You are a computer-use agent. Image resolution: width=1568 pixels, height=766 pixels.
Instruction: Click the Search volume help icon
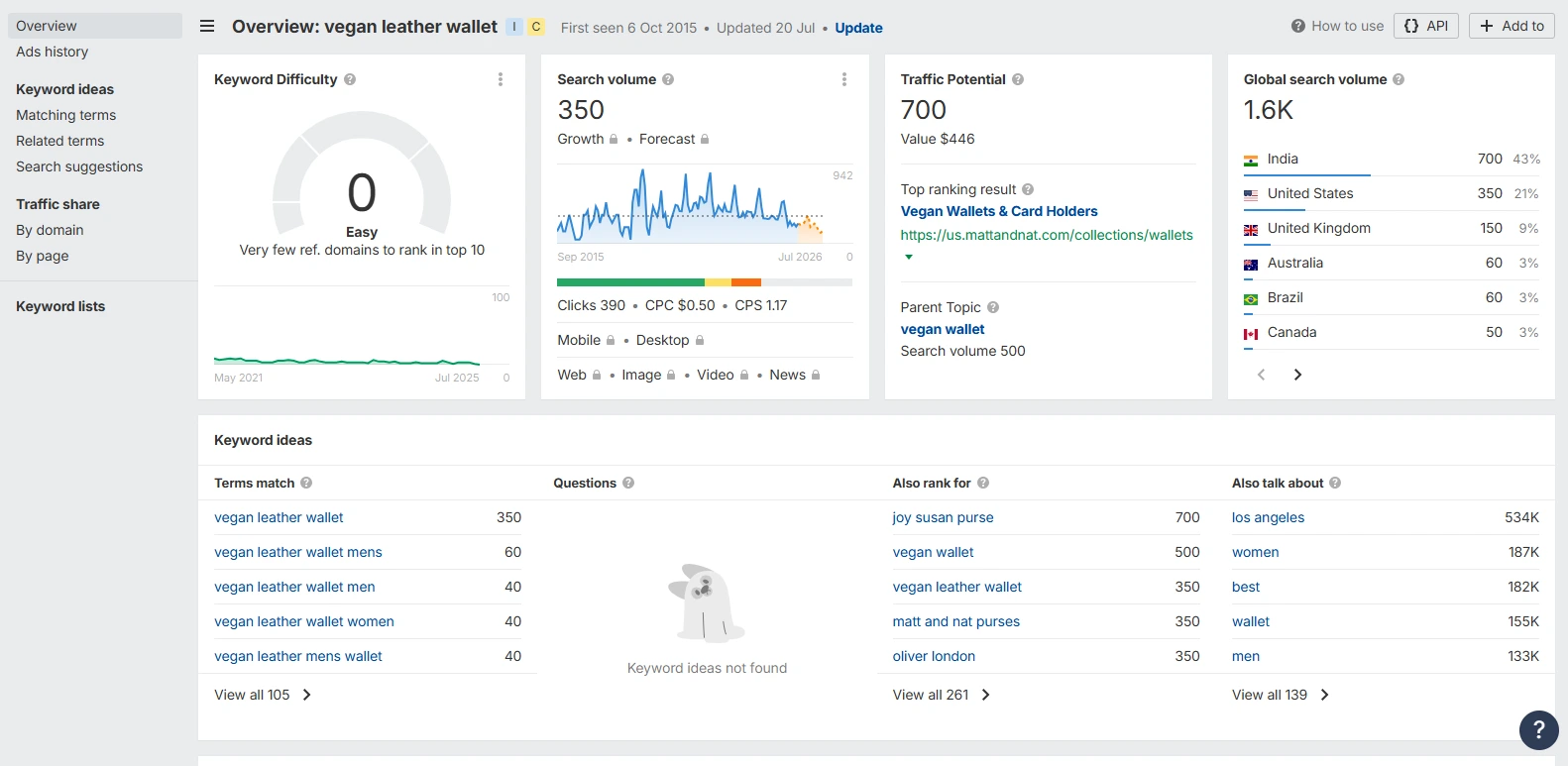point(668,79)
